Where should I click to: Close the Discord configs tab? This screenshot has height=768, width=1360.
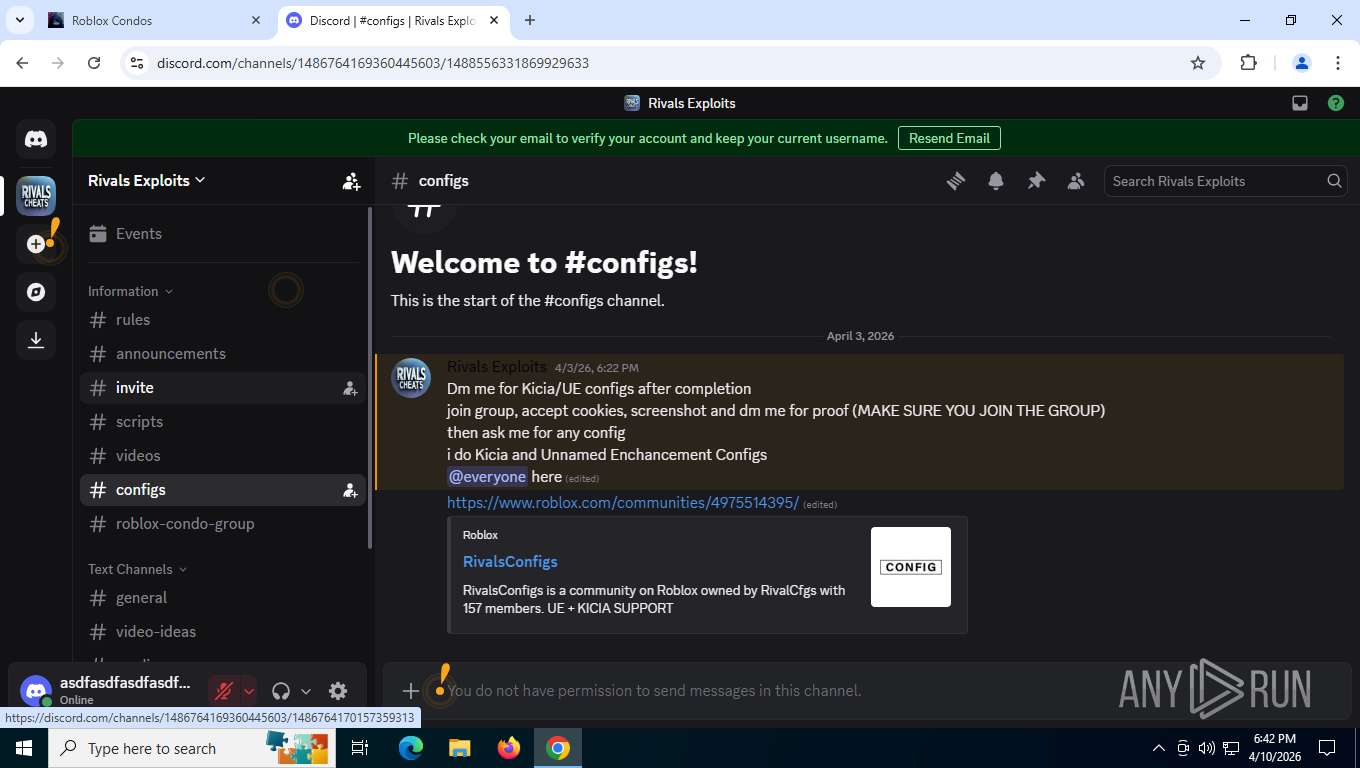[495, 20]
